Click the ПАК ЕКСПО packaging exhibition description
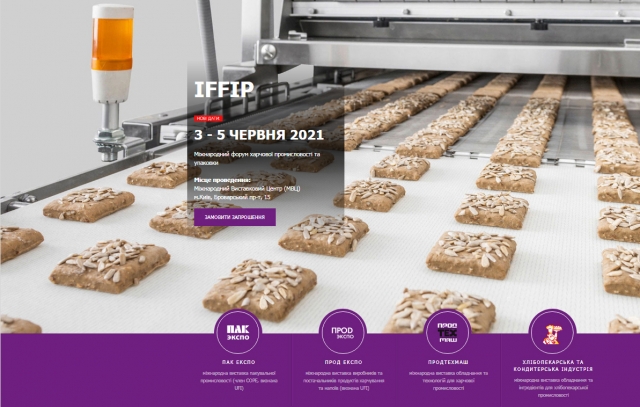640x407 pixels. [238, 380]
